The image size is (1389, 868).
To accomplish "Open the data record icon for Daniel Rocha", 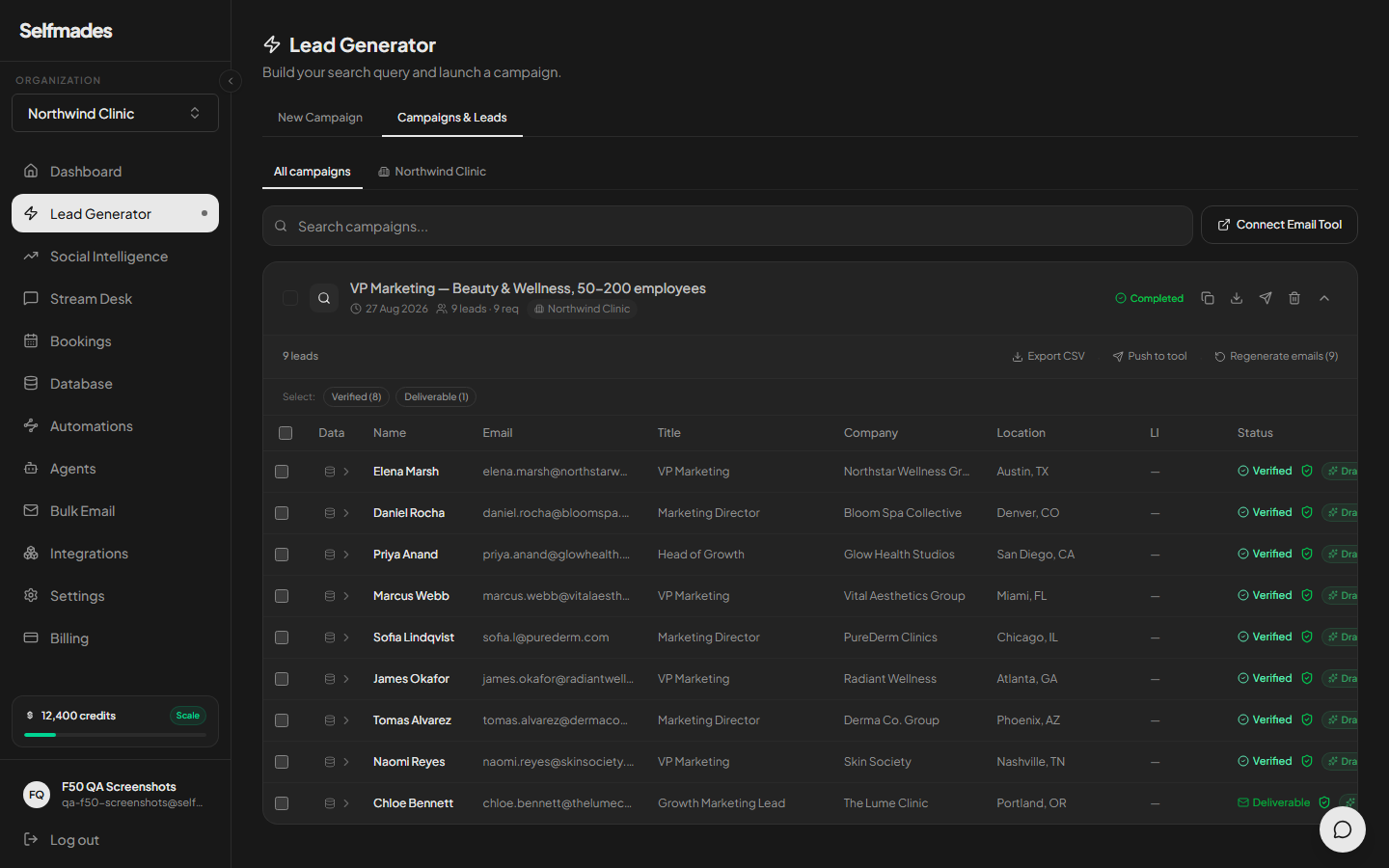I will 330,513.
